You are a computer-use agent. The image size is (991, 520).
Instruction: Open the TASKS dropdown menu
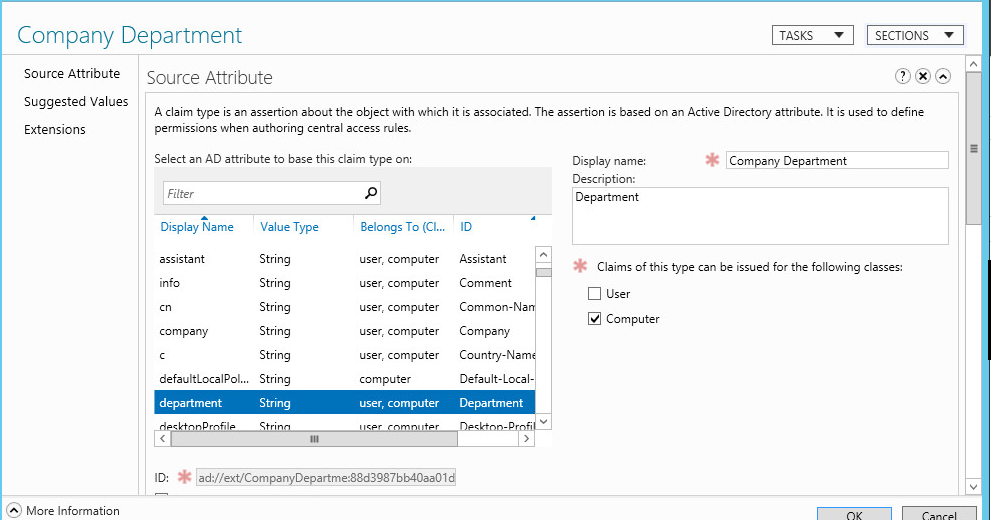point(812,35)
